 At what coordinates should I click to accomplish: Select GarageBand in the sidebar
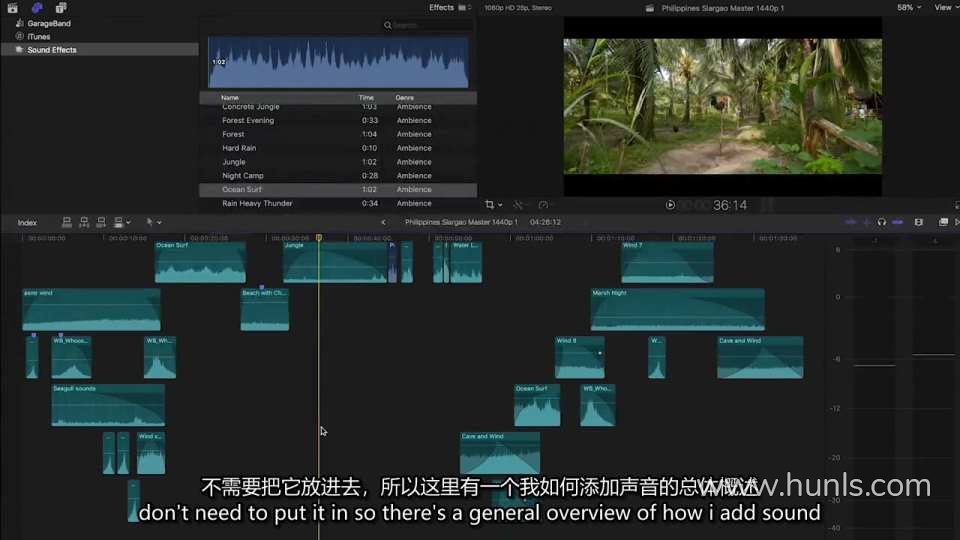coord(49,23)
